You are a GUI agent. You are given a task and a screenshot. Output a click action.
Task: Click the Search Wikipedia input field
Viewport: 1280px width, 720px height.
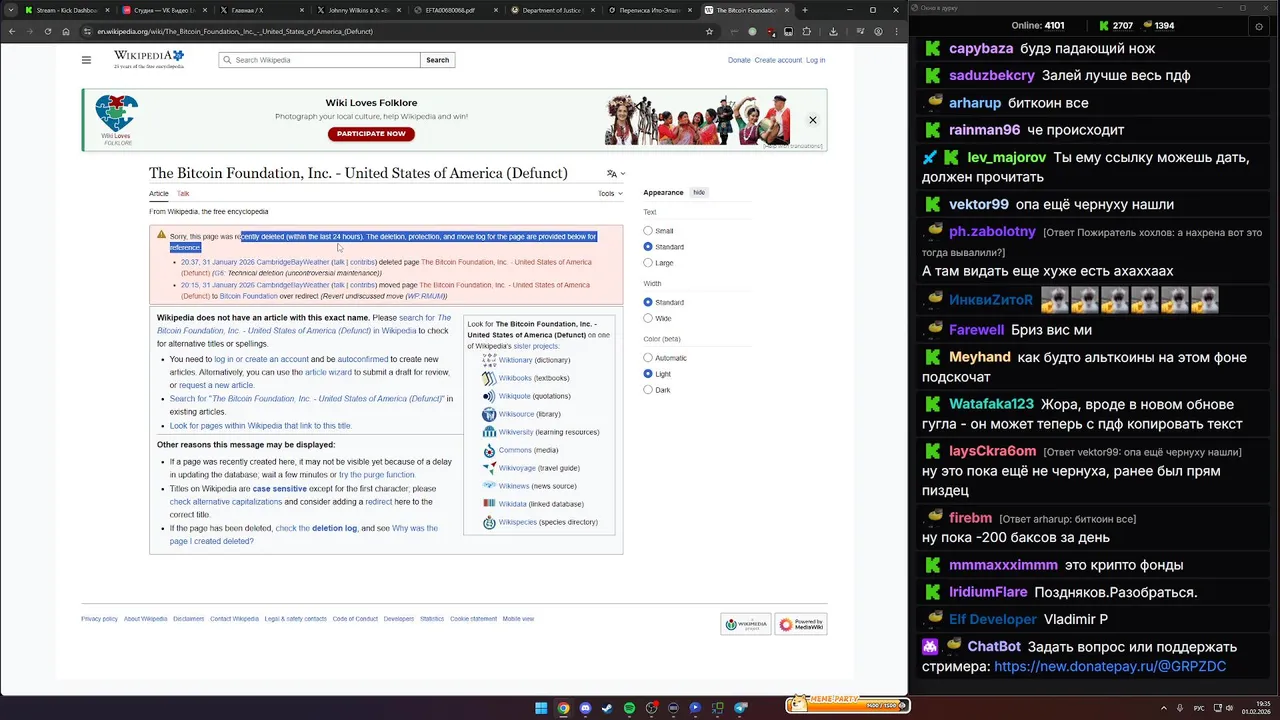[x=320, y=60]
